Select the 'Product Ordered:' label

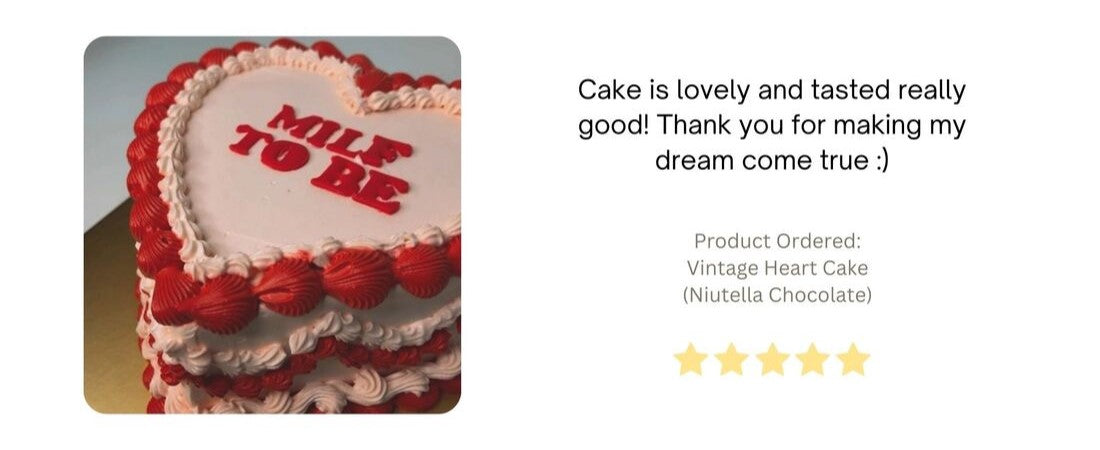(x=777, y=241)
